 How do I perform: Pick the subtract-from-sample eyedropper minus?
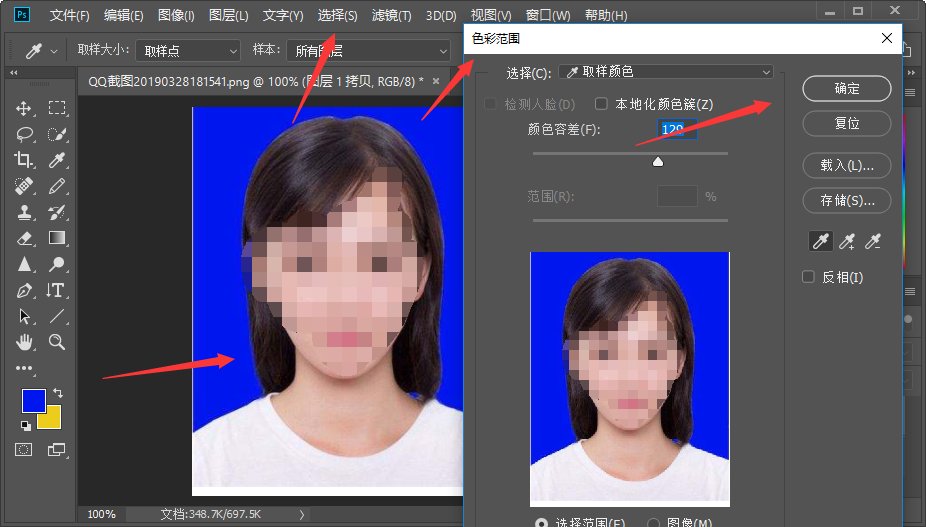click(x=873, y=241)
